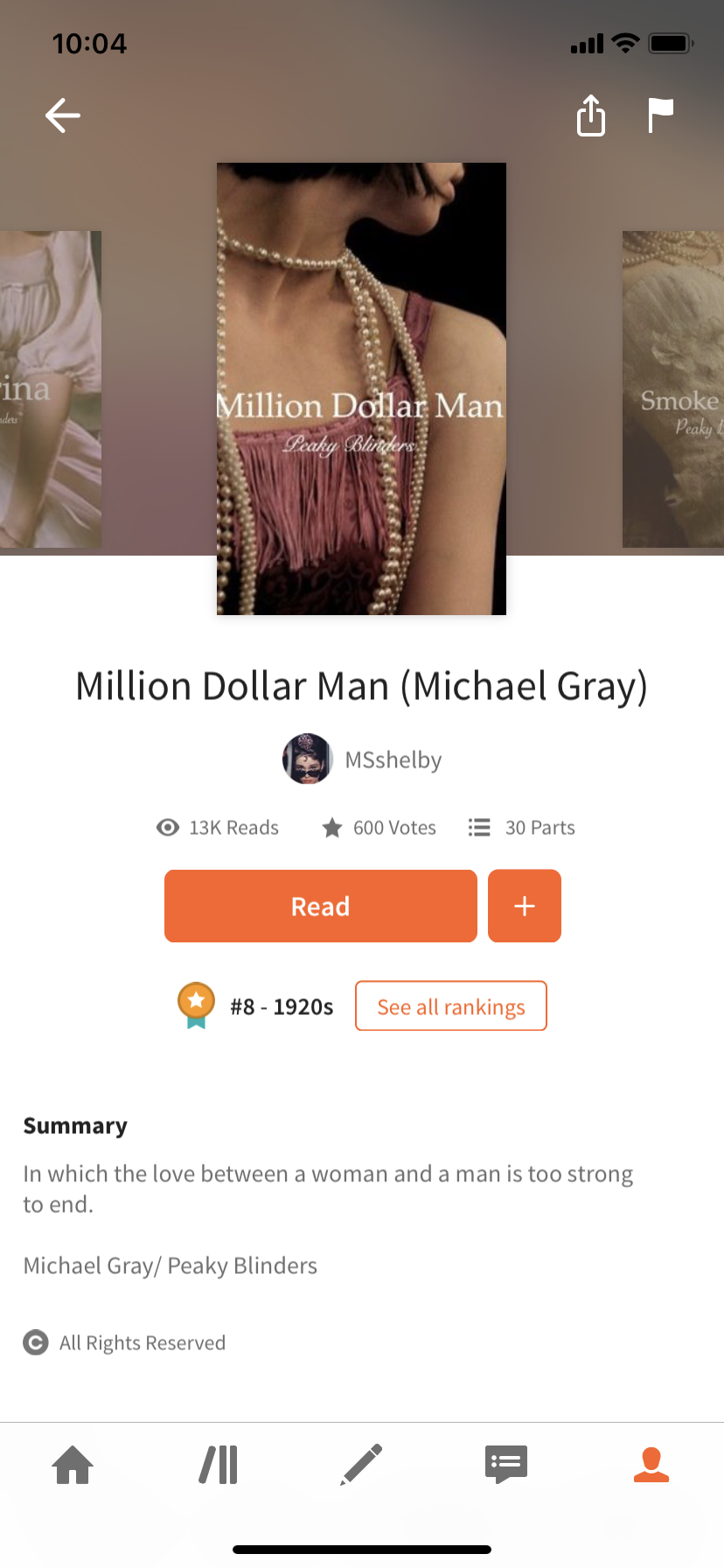Tap MSshelby's avatar picture
Screen dimensions: 724x1568
click(x=307, y=759)
